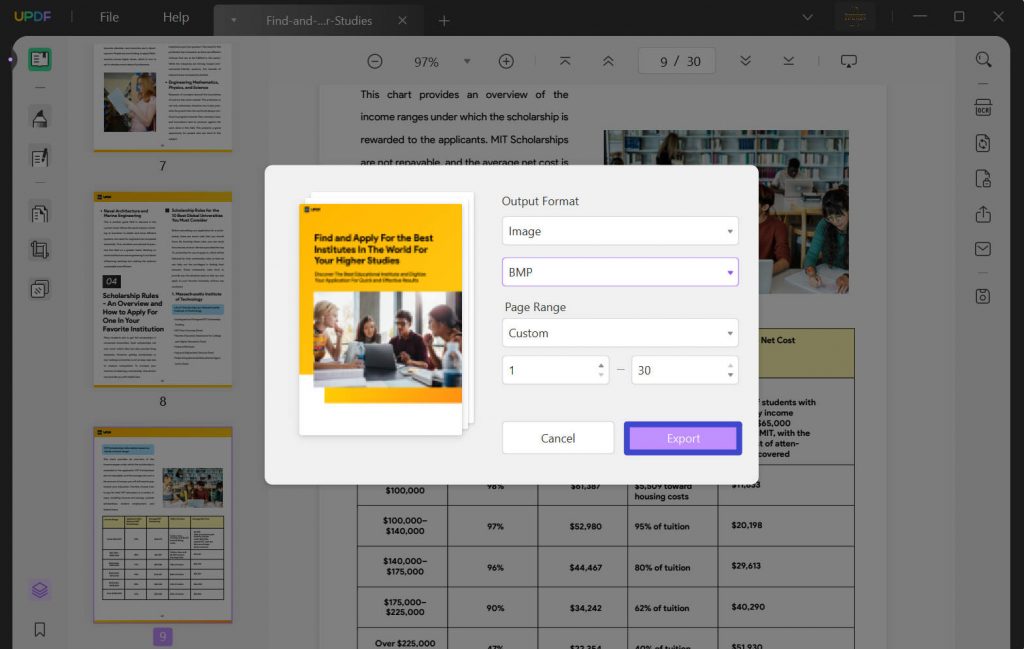Viewport: 1024px width, 649px height.
Task: Open the OCR tool
Action: pyautogui.click(x=983, y=107)
